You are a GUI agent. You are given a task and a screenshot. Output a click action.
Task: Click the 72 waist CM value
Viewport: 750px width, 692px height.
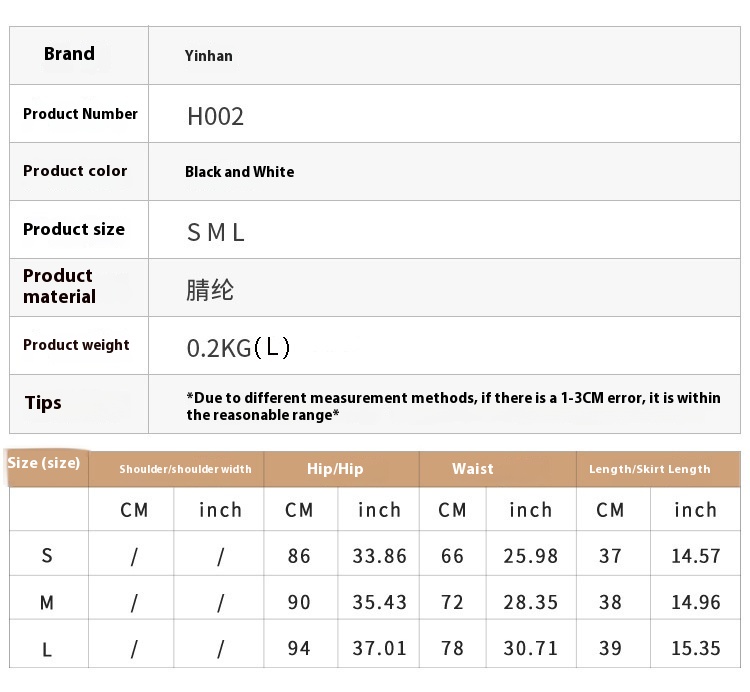pyautogui.click(x=452, y=602)
